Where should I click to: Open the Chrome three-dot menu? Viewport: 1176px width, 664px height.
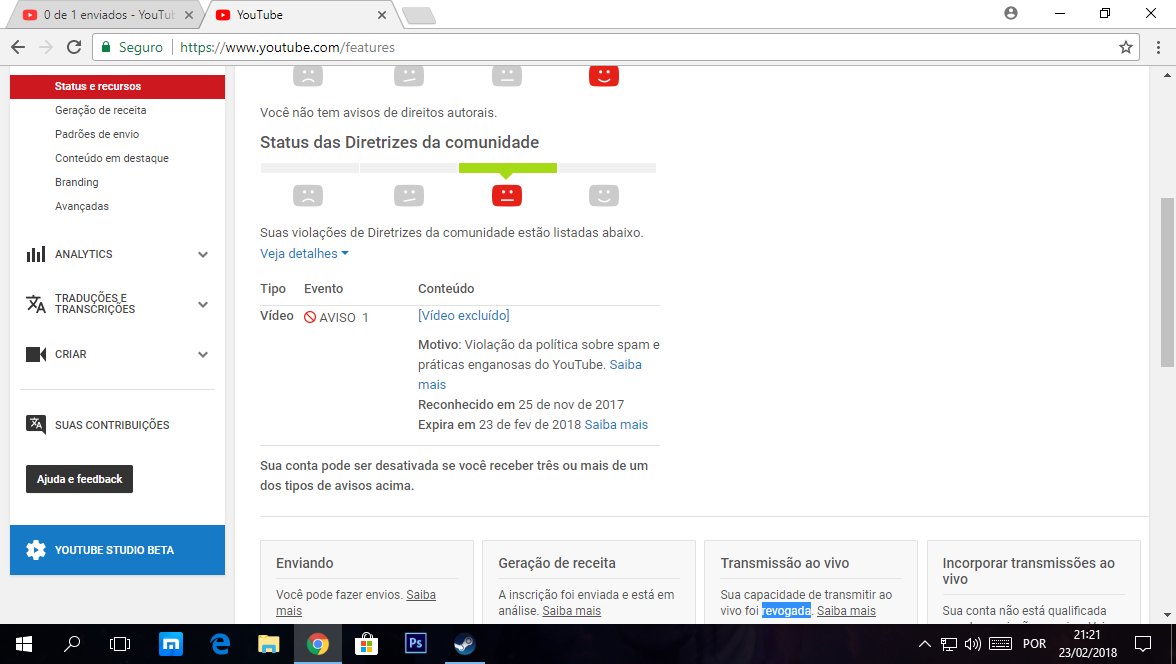click(1158, 47)
